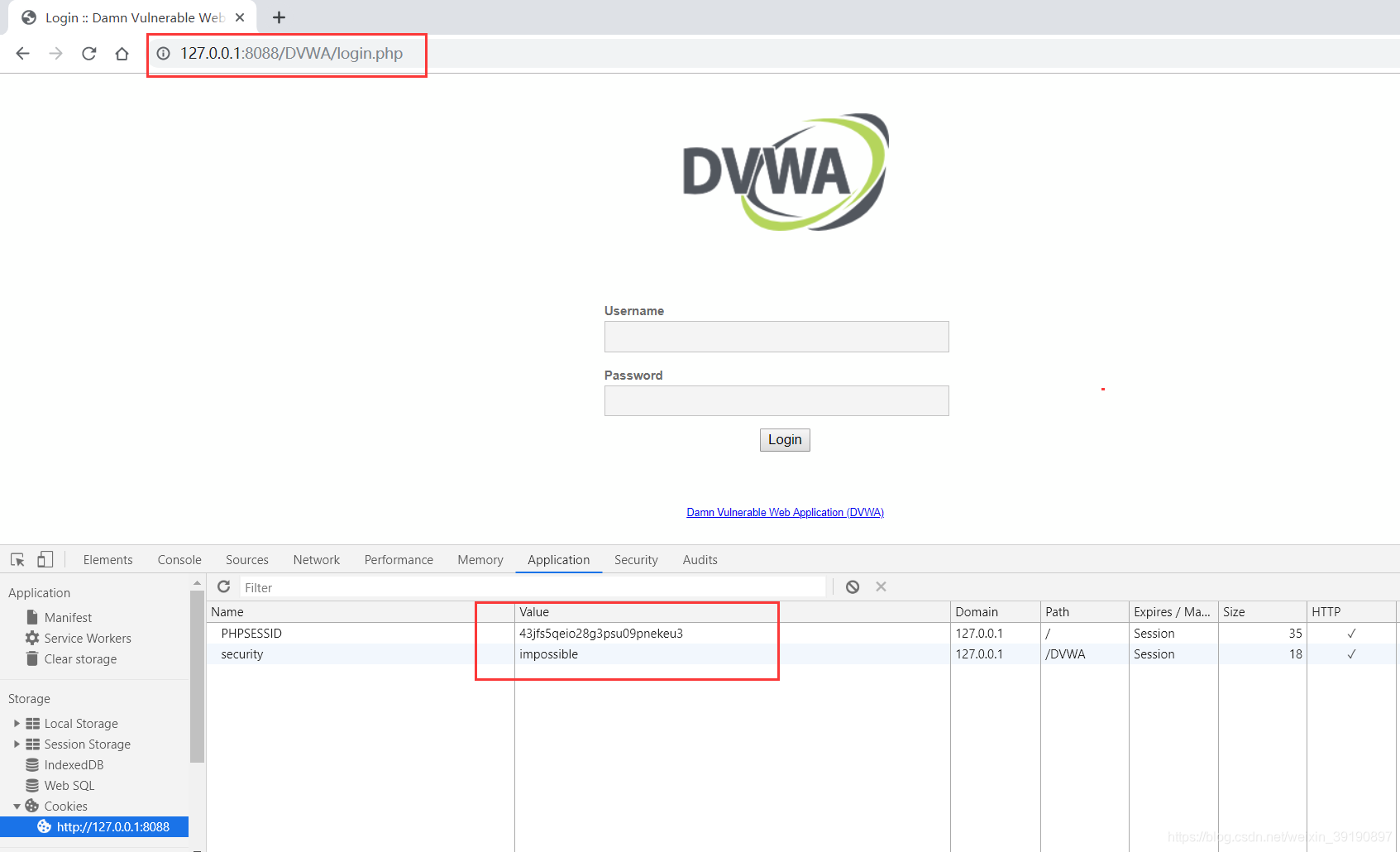Image resolution: width=1400 pixels, height=852 pixels.
Task: Toggle the device toolbar icon in DevTools
Action: pyautogui.click(x=45, y=560)
